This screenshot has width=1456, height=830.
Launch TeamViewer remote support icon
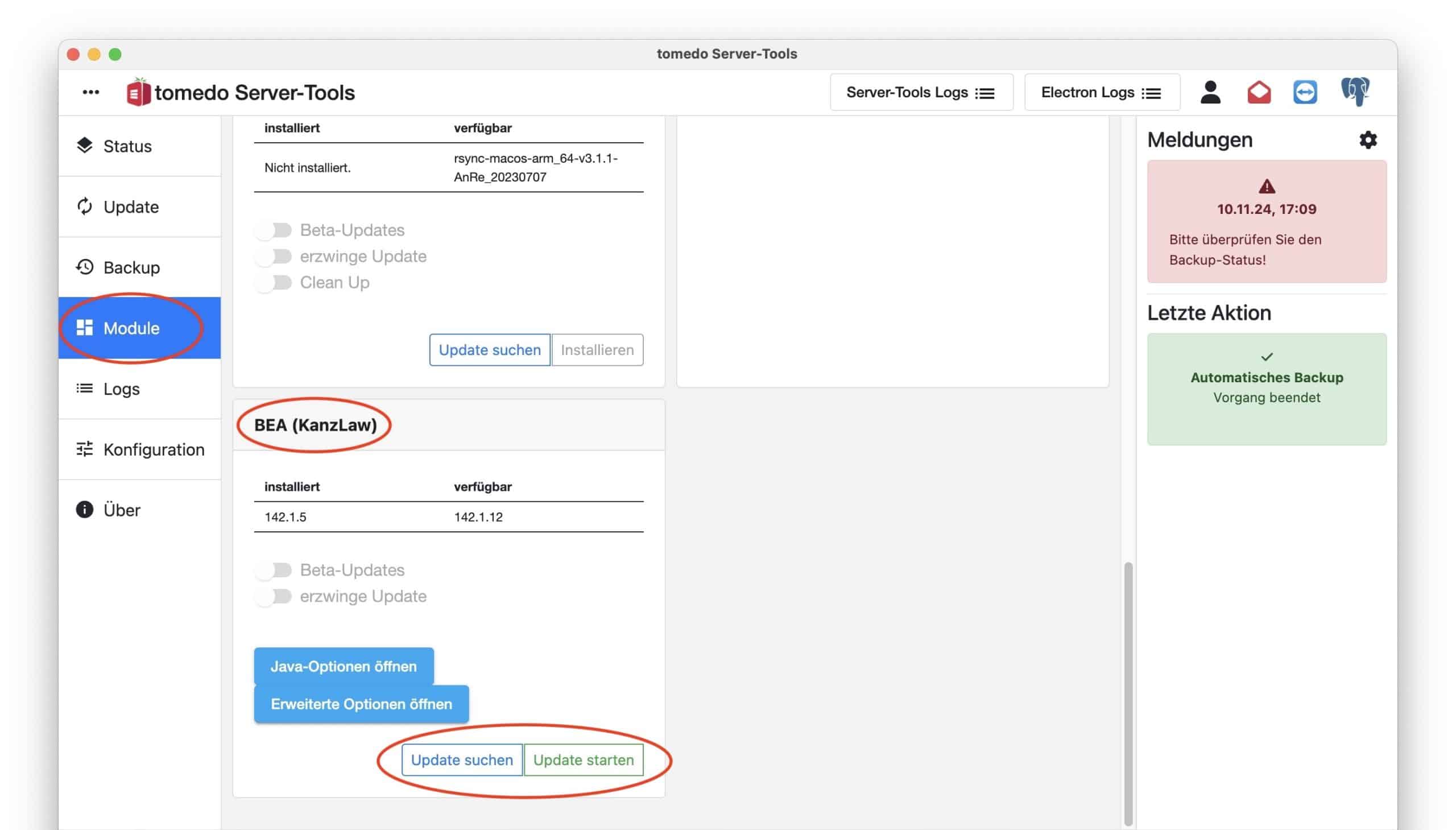point(1304,92)
